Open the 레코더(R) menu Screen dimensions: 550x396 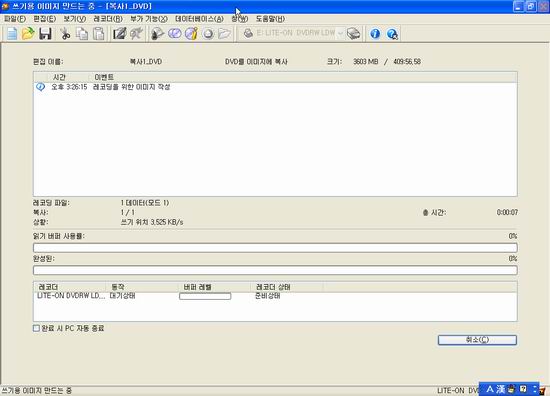click(x=108, y=19)
